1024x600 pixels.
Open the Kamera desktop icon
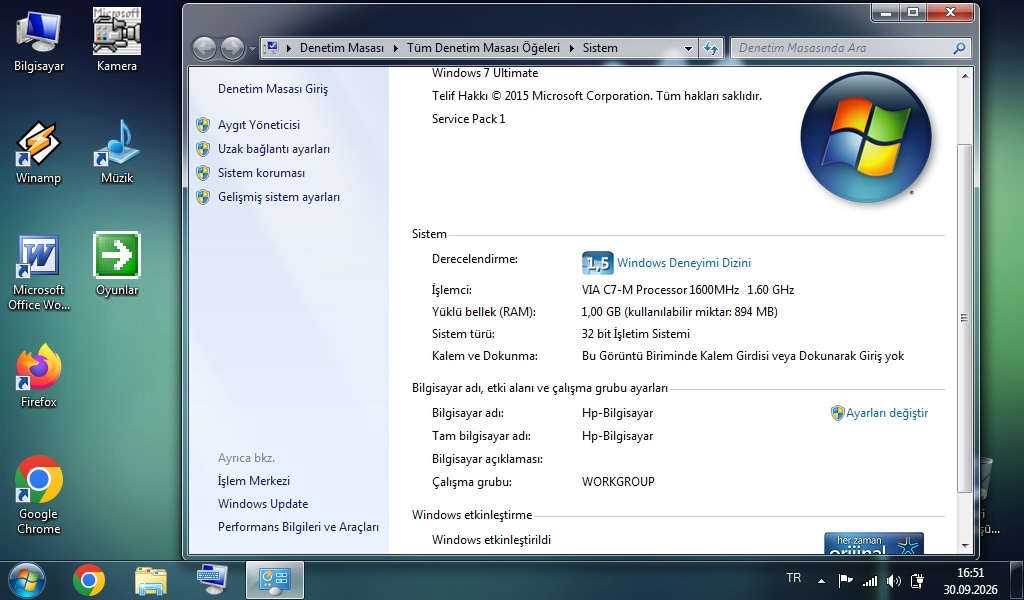[x=117, y=40]
